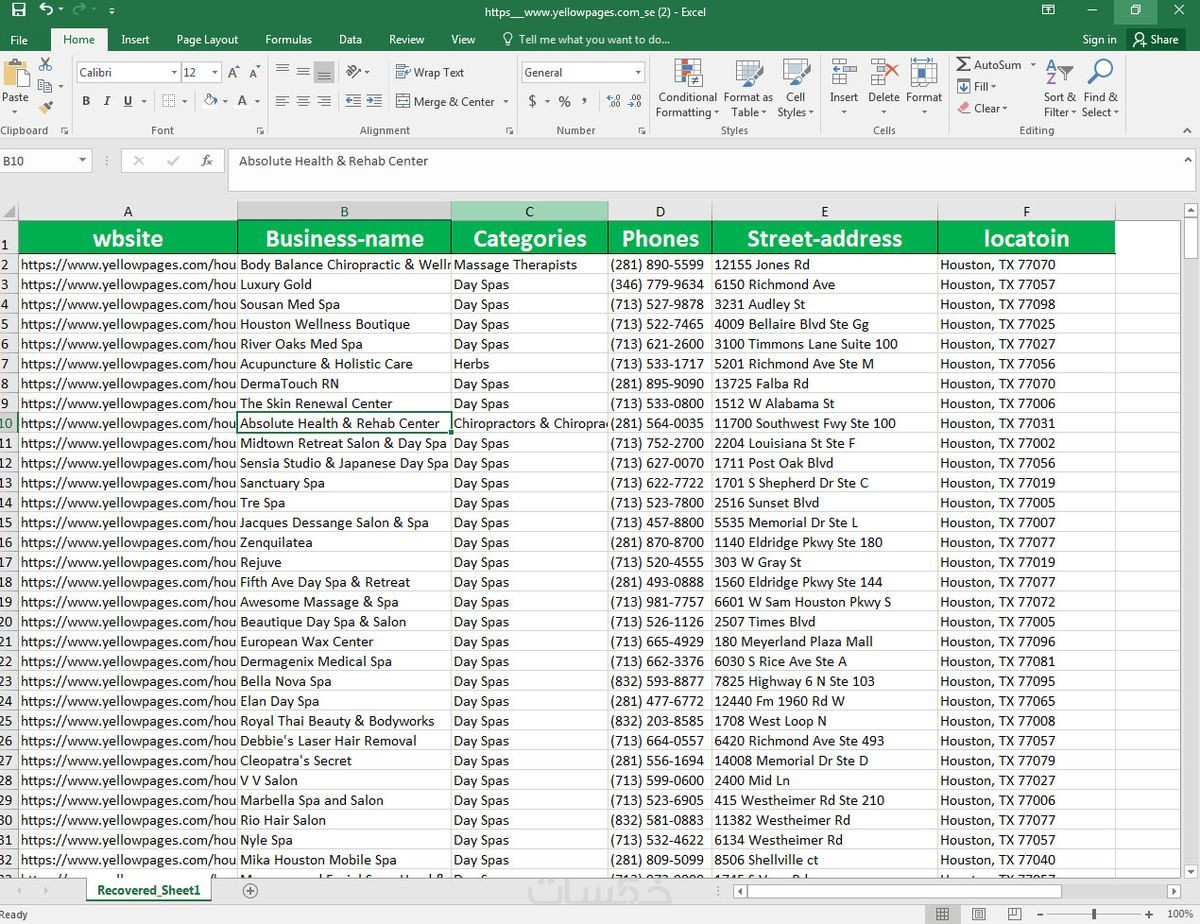Click the AutoSum button

point(989,64)
